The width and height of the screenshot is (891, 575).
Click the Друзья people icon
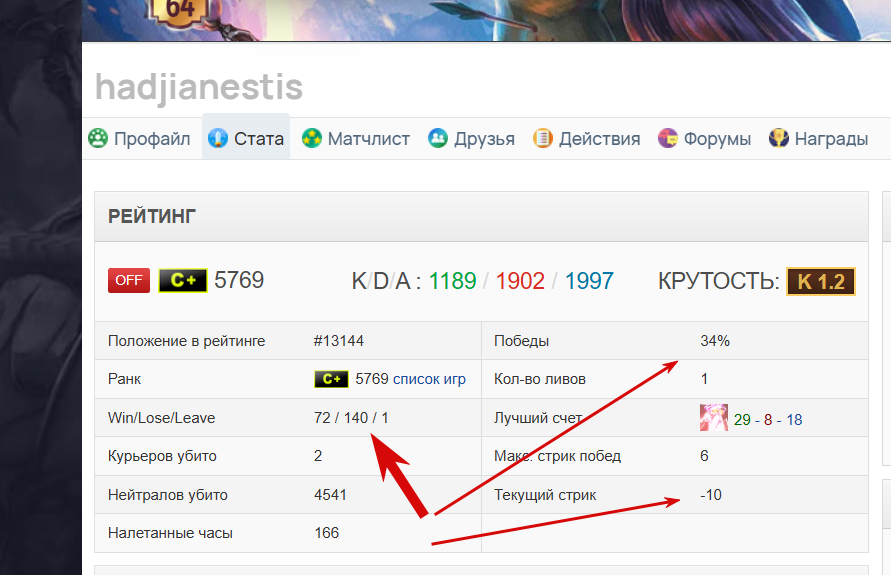pos(438,138)
